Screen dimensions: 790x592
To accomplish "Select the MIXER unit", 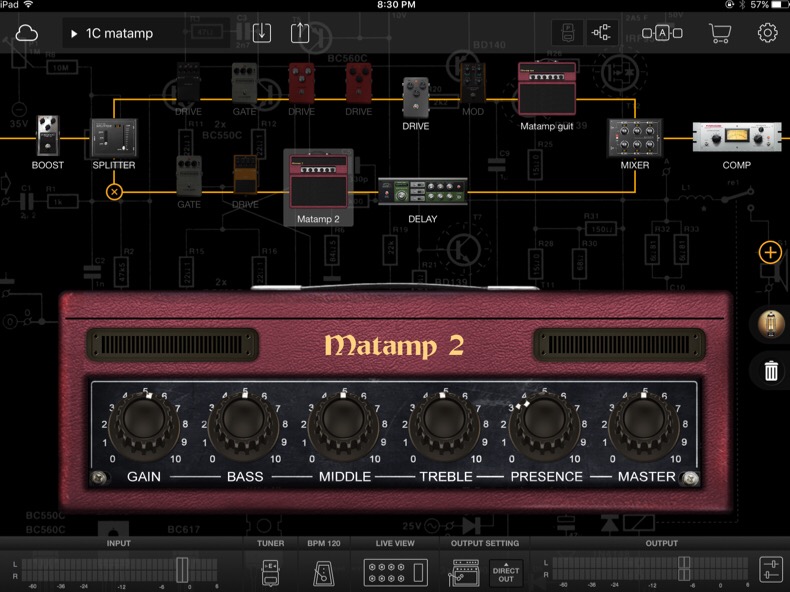I will click(634, 137).
